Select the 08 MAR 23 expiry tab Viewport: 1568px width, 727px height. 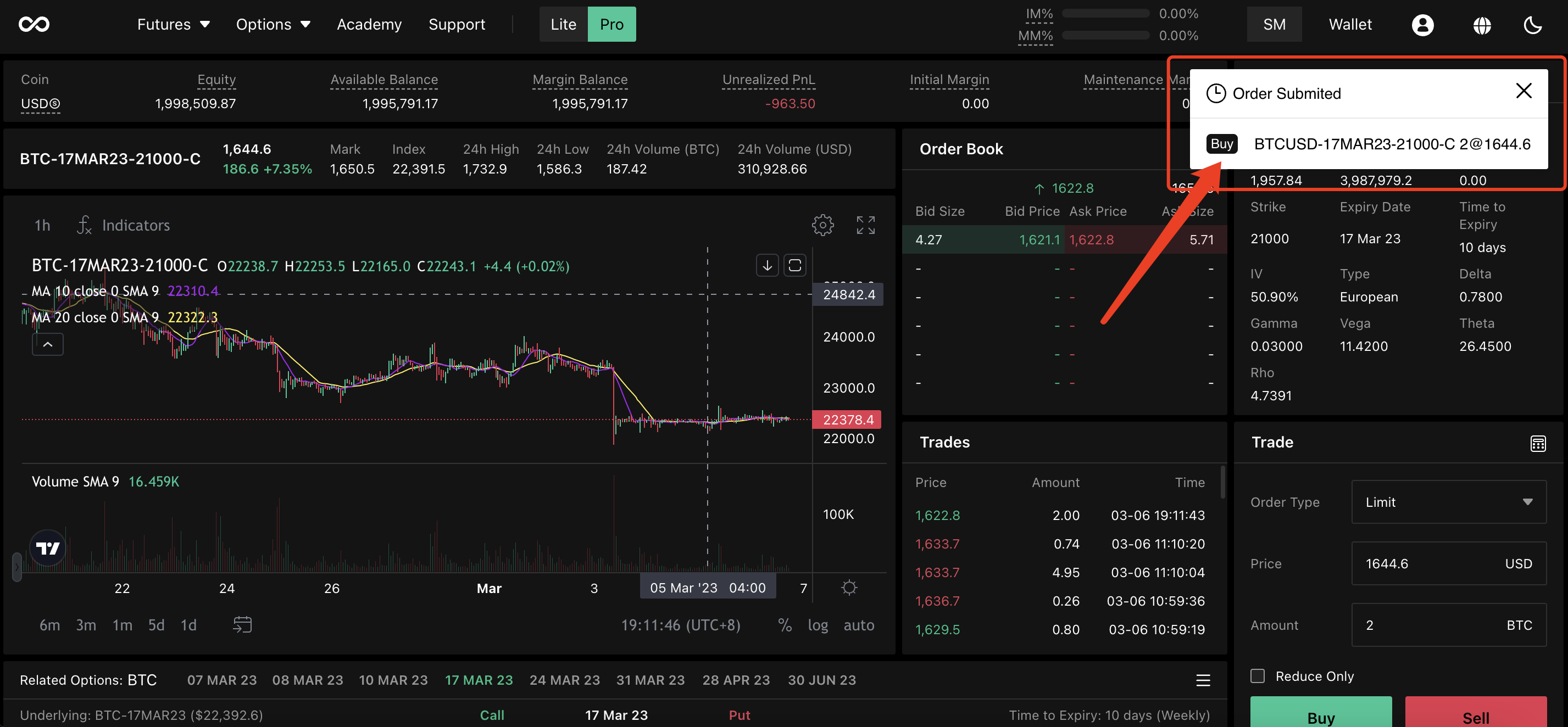307,680
